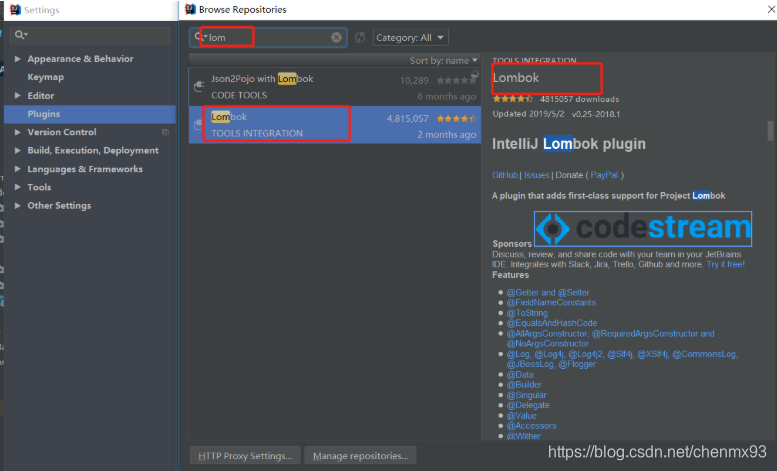Image resolution: width=777 pixels, height=471 pixels.
Task: Open the Category: All dropdown
Action: [410, 38]
